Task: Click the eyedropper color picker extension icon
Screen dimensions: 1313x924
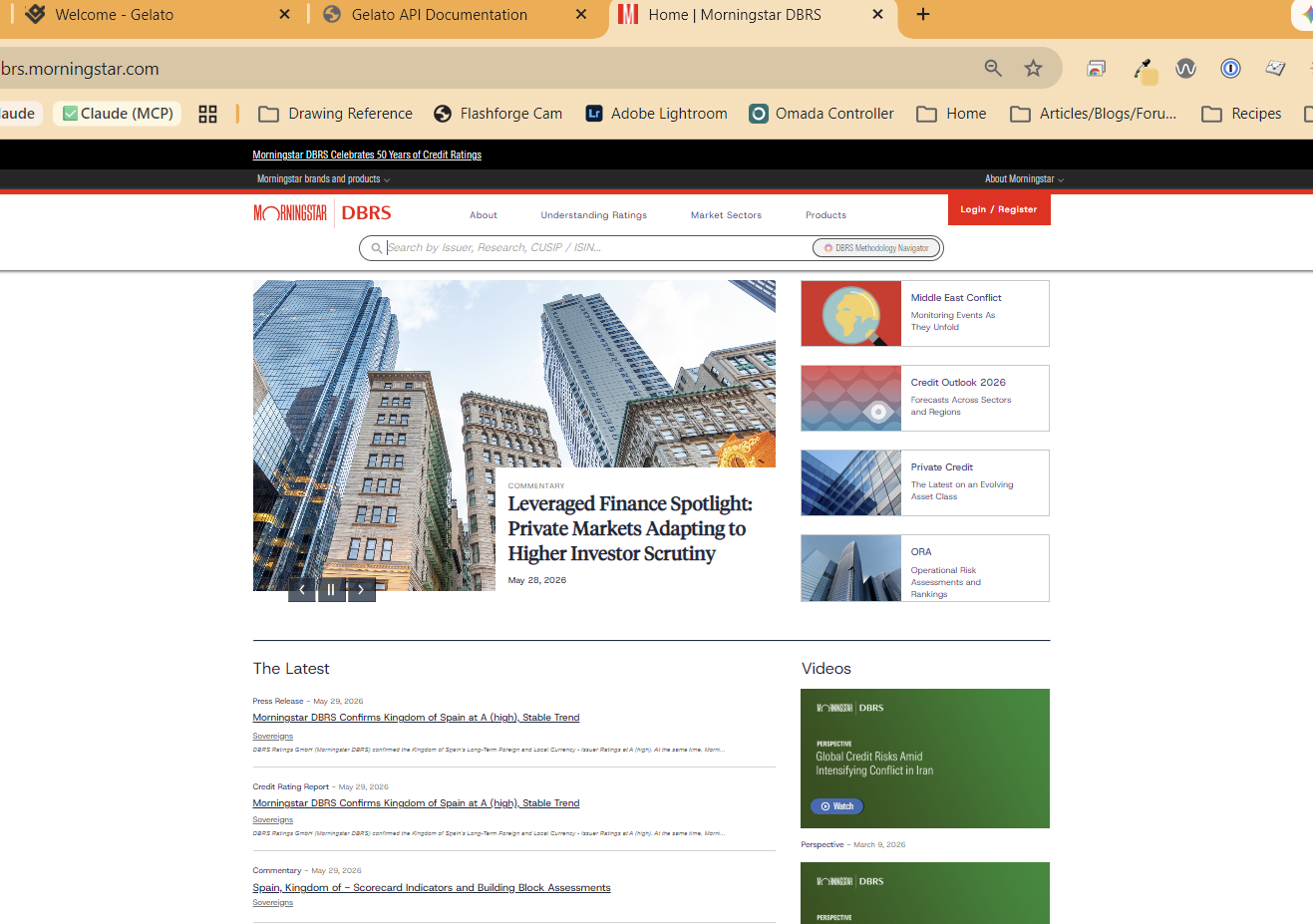Action: pyautogui.click(x=1144, y=69)
